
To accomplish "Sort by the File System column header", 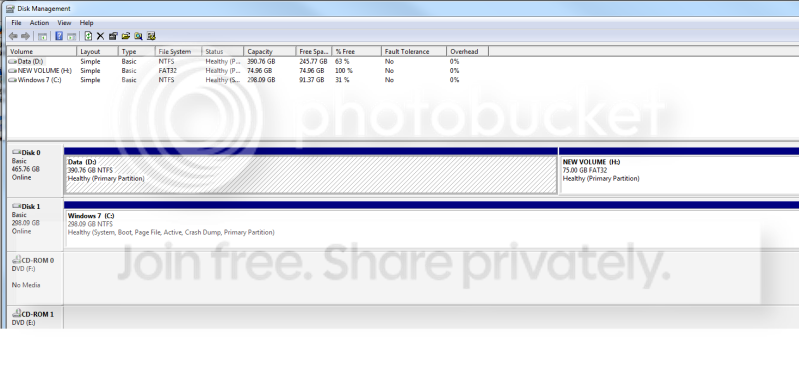I will point(178,51).
